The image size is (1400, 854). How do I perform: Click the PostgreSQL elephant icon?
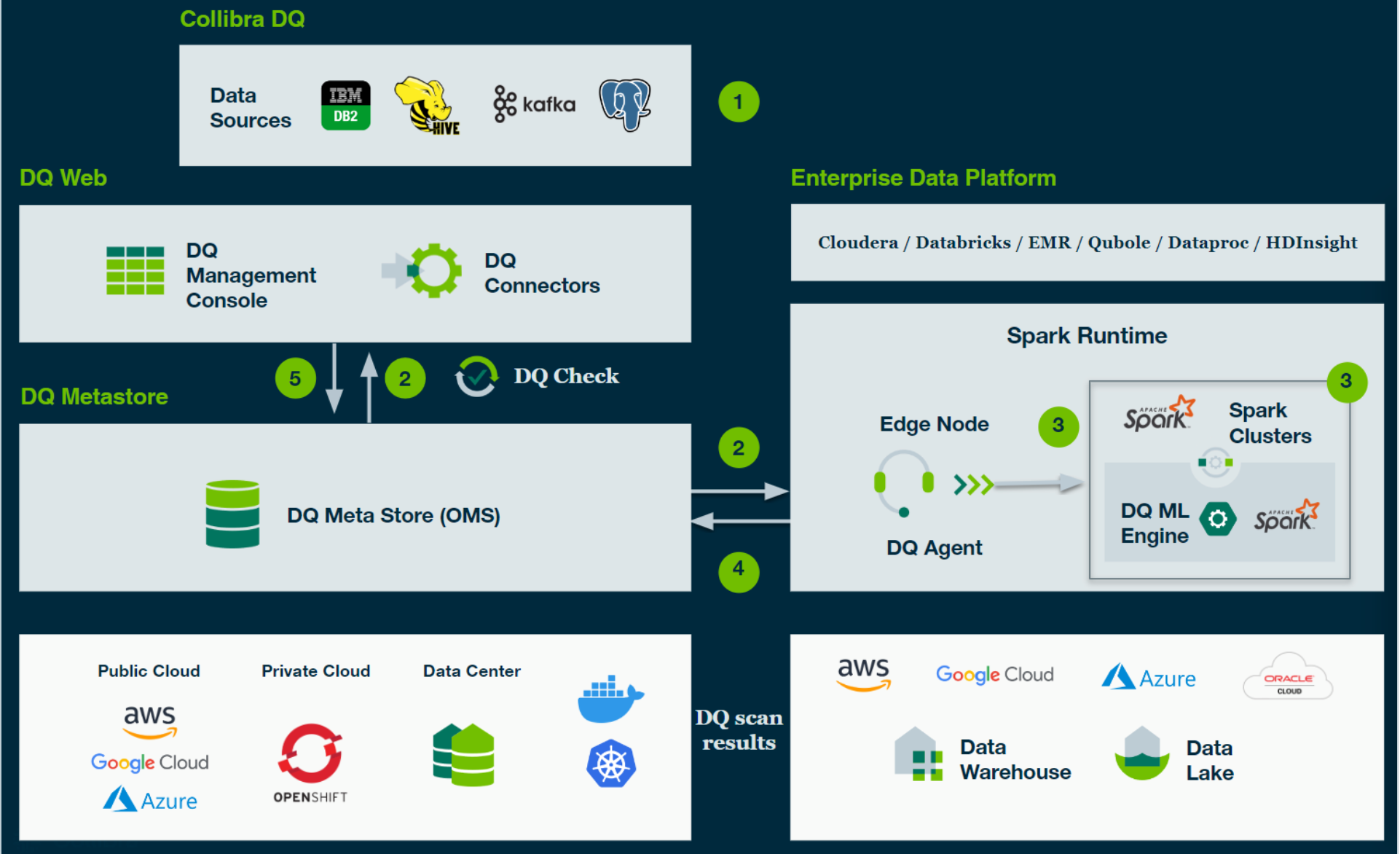[x=625, y=105]
